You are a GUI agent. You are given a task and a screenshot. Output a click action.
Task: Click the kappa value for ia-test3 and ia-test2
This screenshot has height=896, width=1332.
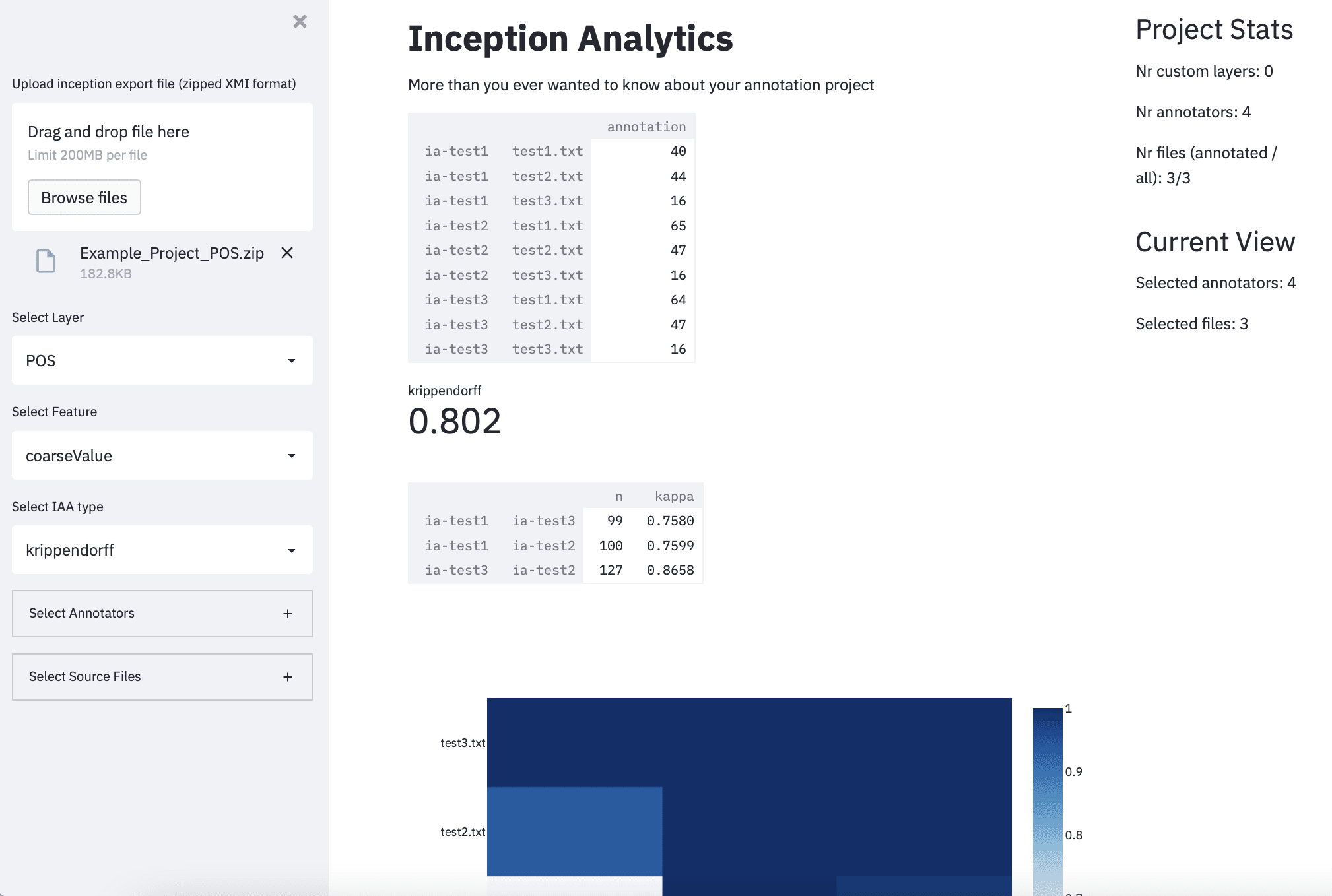671,570
